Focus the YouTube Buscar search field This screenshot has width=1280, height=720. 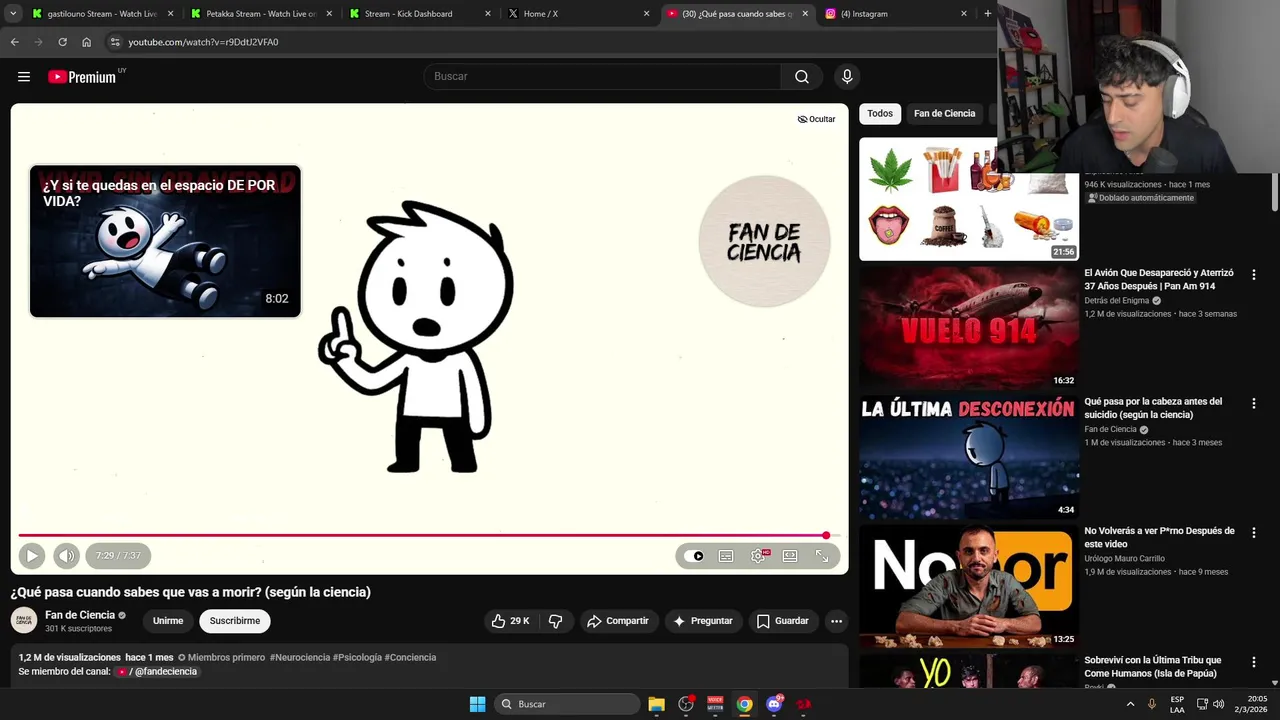pyautogui.click(x=603, y=77)
